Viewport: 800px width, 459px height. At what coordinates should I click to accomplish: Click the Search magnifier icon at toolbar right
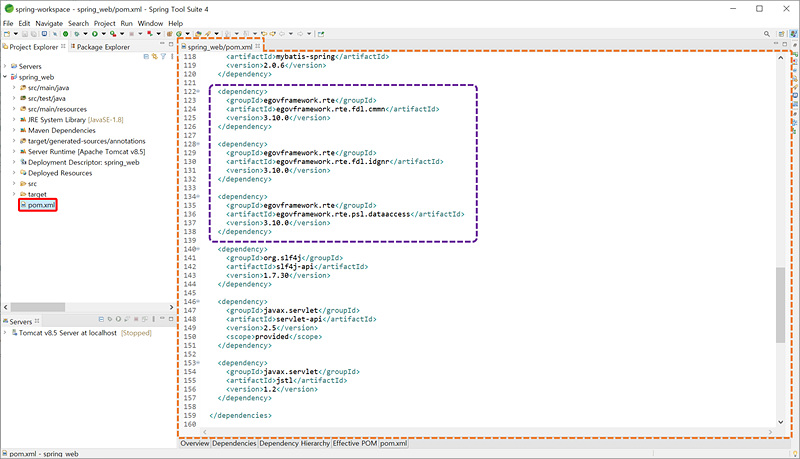(767, 34)
